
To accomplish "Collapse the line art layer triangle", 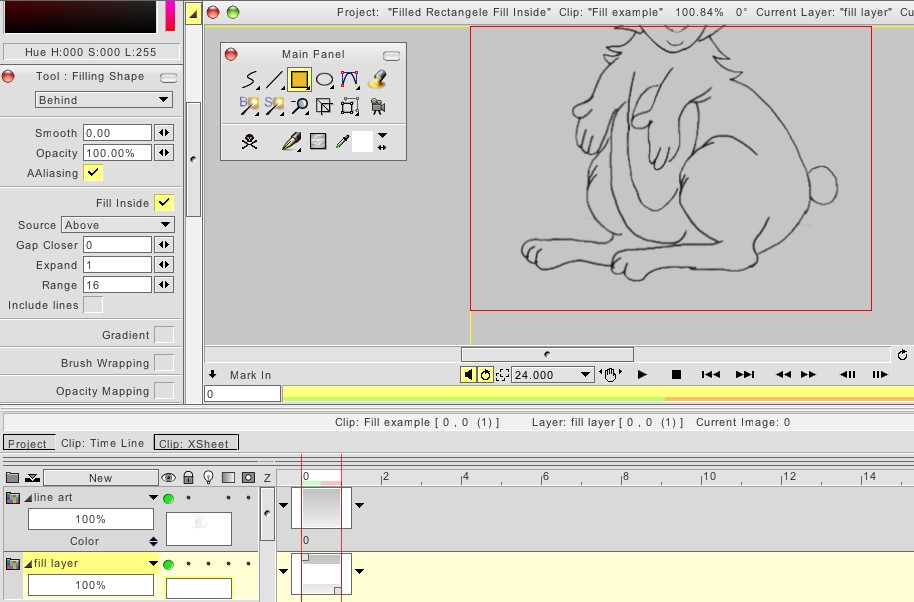I will click(x=28, y=498).
